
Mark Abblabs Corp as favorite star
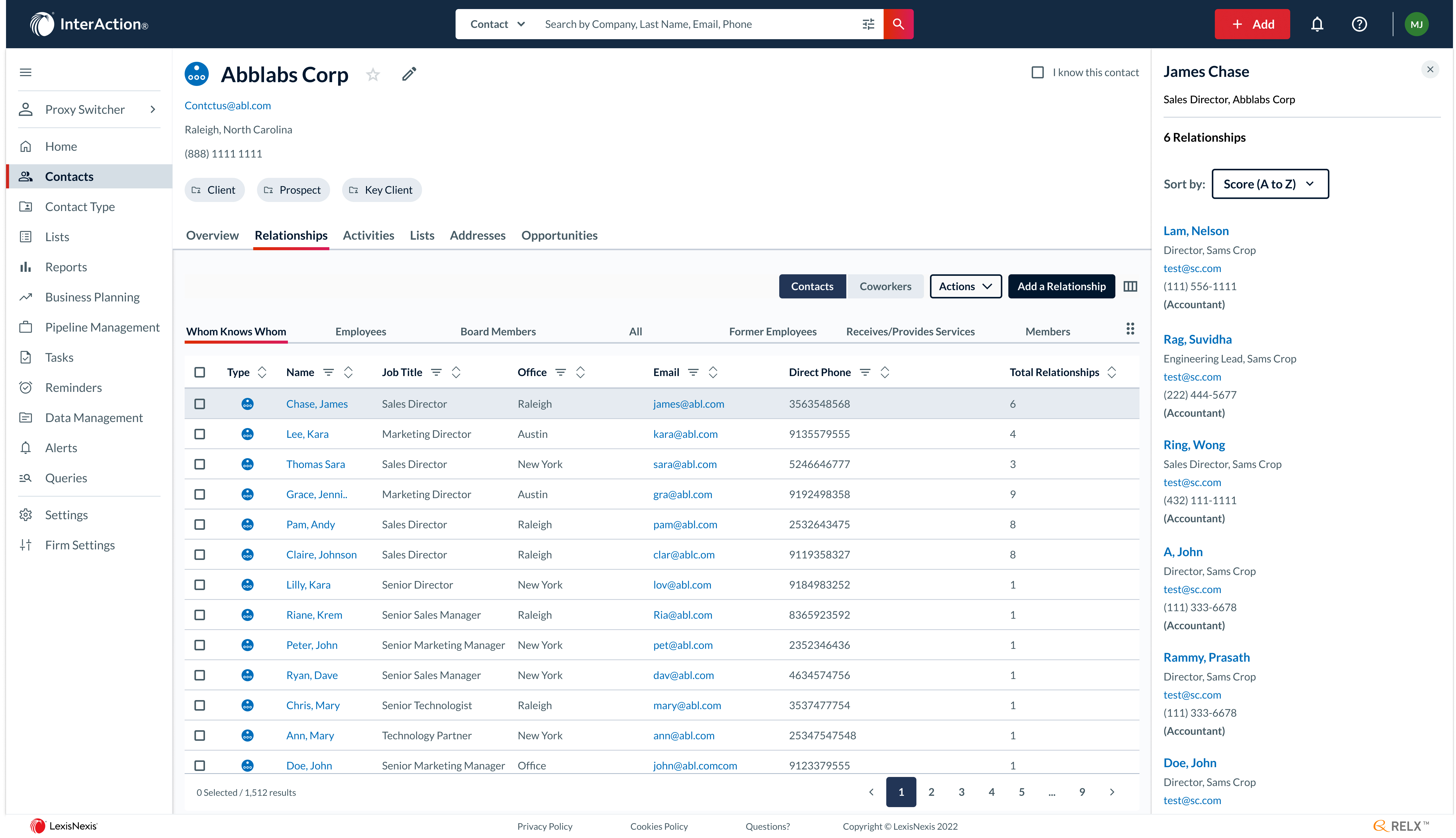coord(373,74)
